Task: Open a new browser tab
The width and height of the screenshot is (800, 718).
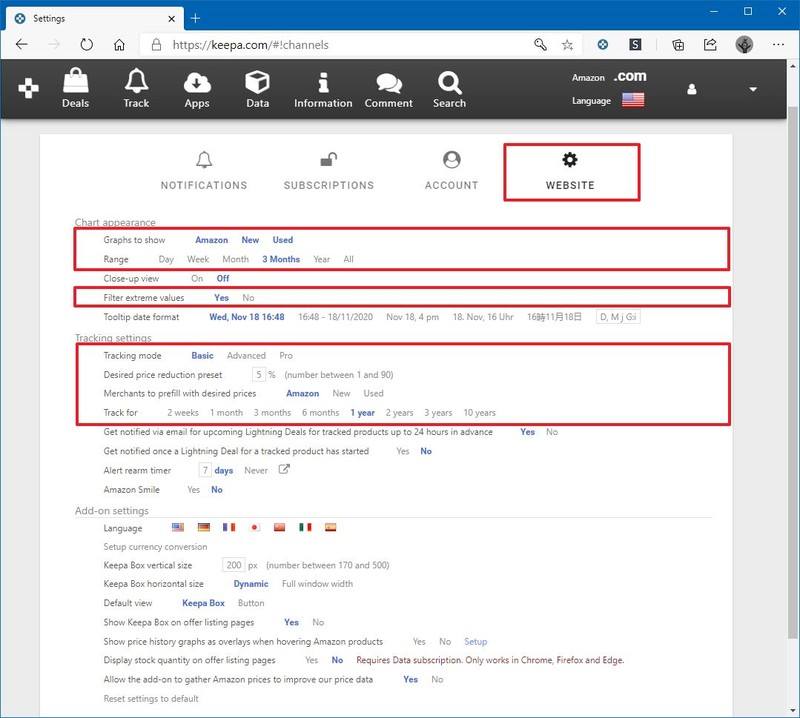Action: (x=195, y=19)
